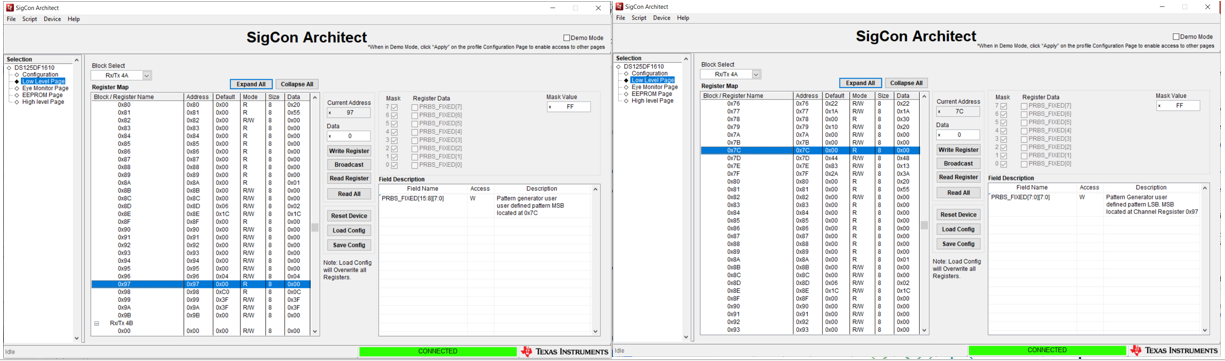The height and width of the screenshot is (361, 1225).
Task: Open Help menu in right window
Action: pos(683,18)
